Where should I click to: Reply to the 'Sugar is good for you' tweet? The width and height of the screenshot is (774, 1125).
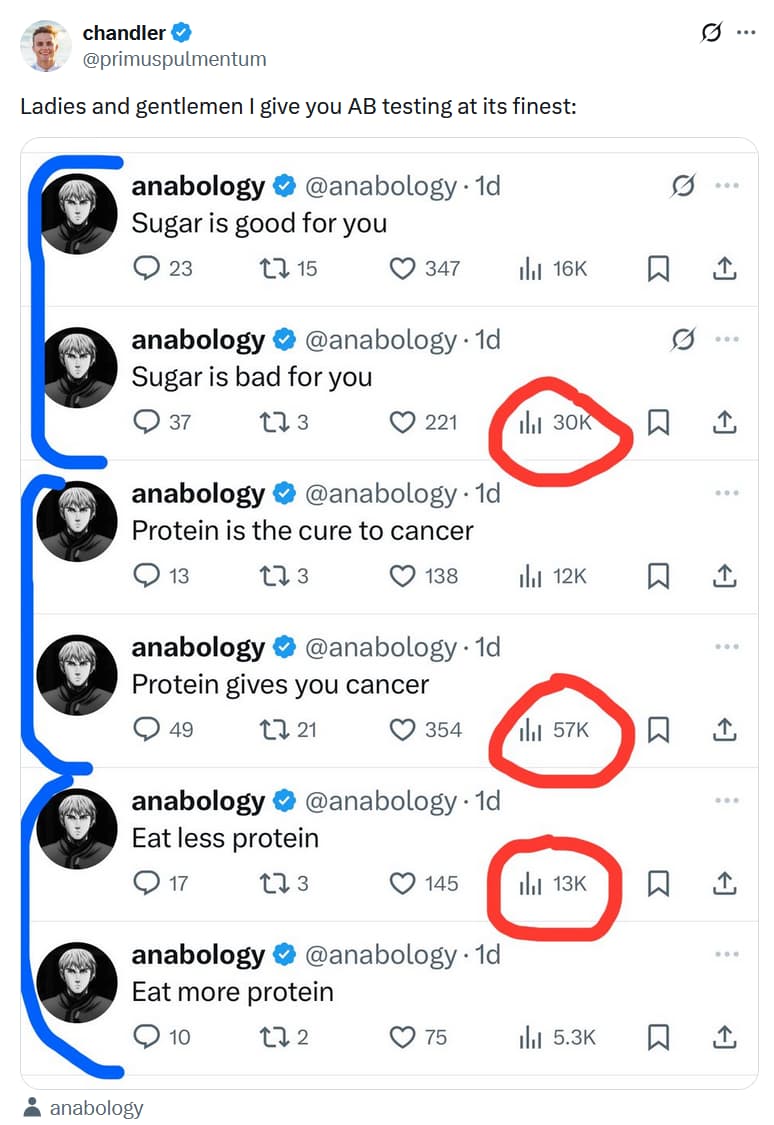pyautogui.click(x=147, y=268)
